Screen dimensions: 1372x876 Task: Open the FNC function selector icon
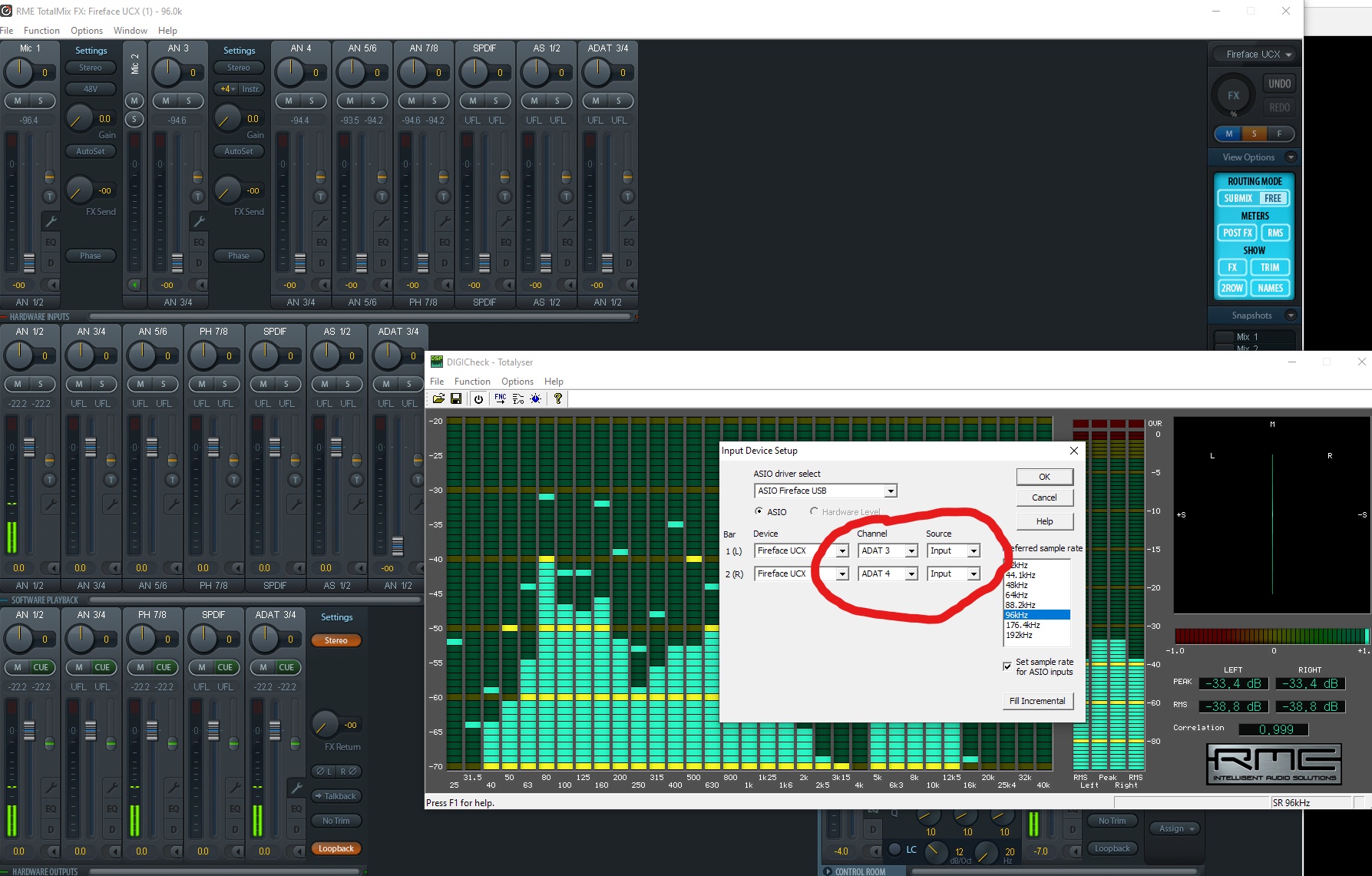point(501,398)
